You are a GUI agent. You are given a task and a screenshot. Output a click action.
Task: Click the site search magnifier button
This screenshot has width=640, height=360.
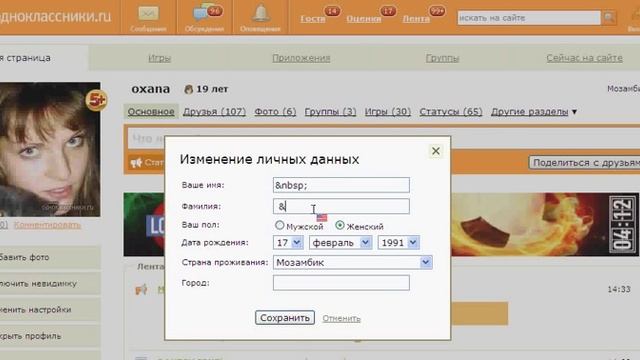click(x=609, y=18)
